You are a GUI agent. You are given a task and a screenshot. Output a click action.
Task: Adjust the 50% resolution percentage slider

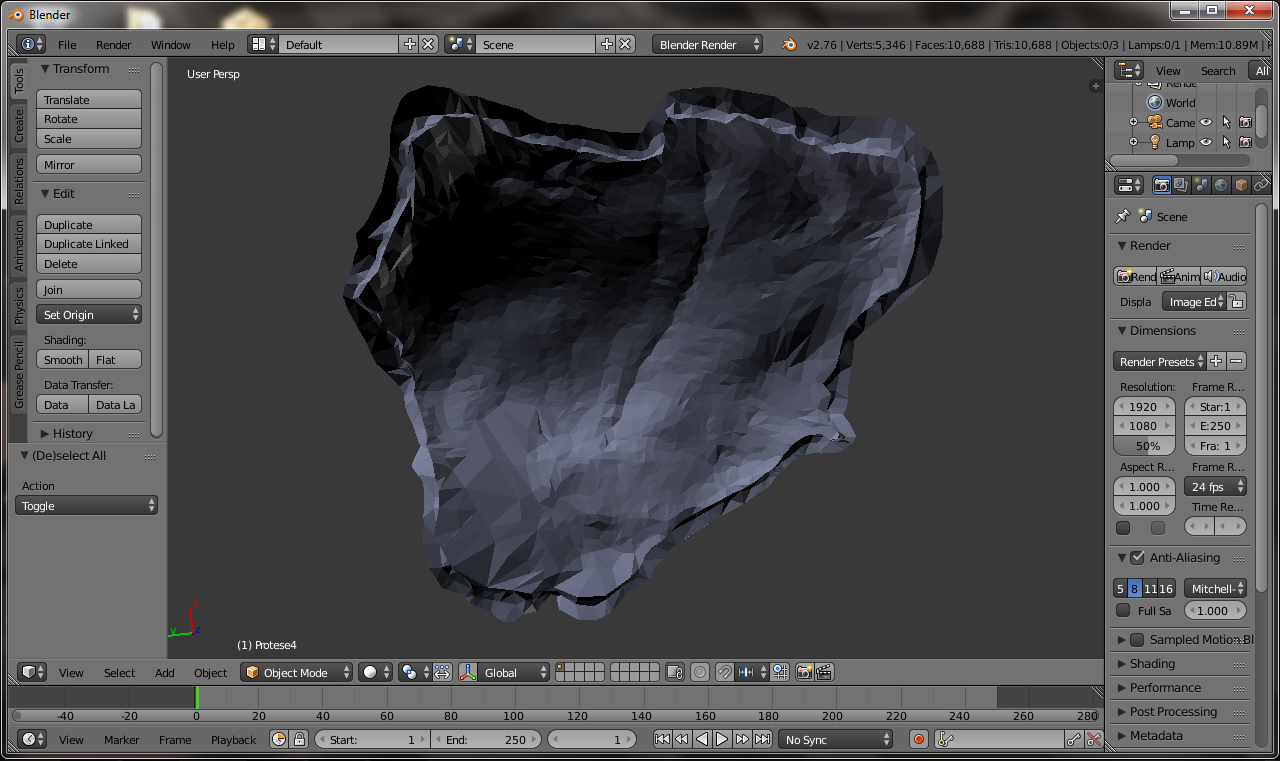click(x=1144, y=446)
